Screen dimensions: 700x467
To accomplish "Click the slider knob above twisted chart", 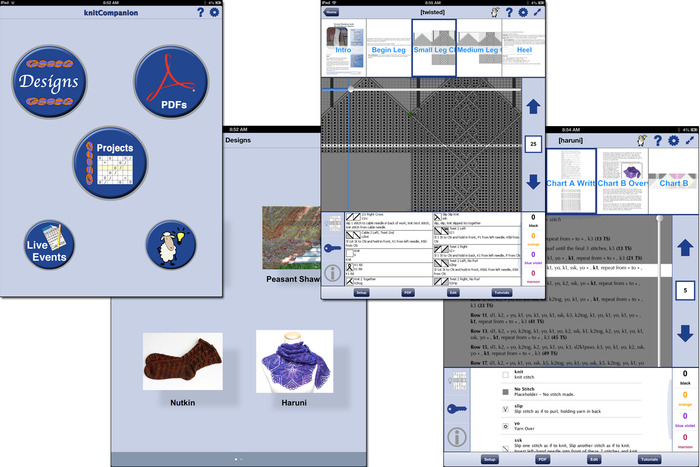I will [x=351, y=90].
